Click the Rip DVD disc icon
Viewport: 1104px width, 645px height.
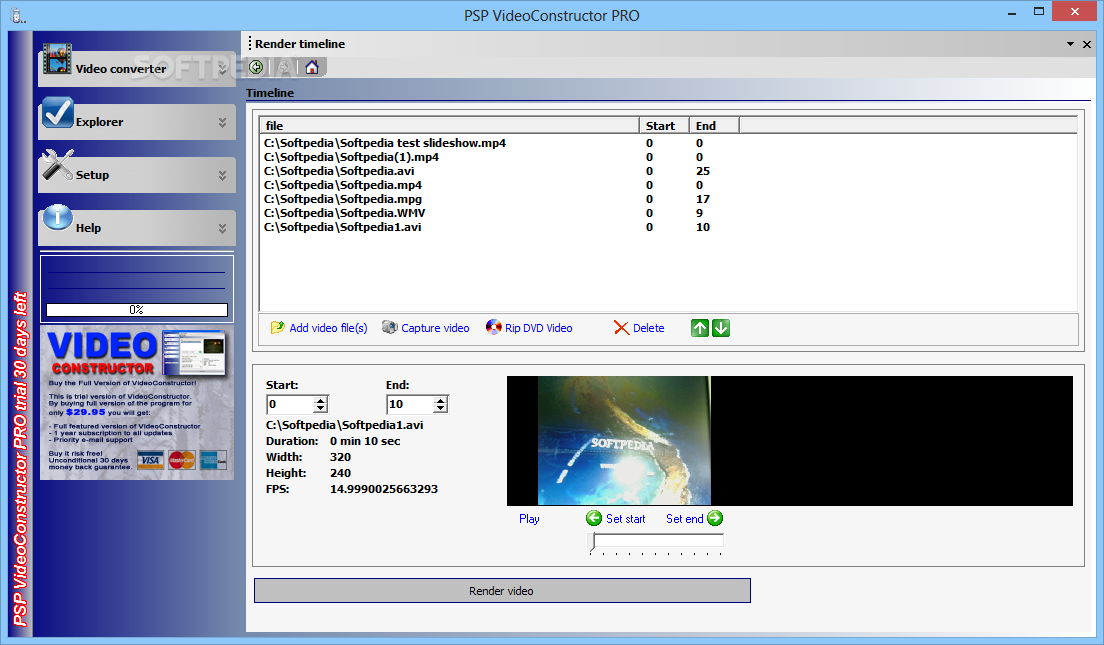(494, 327)
